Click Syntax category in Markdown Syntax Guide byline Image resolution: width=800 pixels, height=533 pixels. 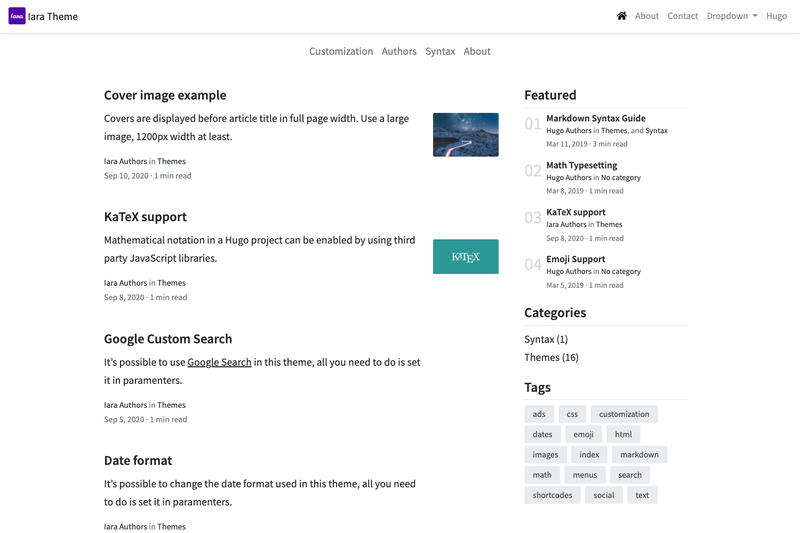[x=656, y=131]
